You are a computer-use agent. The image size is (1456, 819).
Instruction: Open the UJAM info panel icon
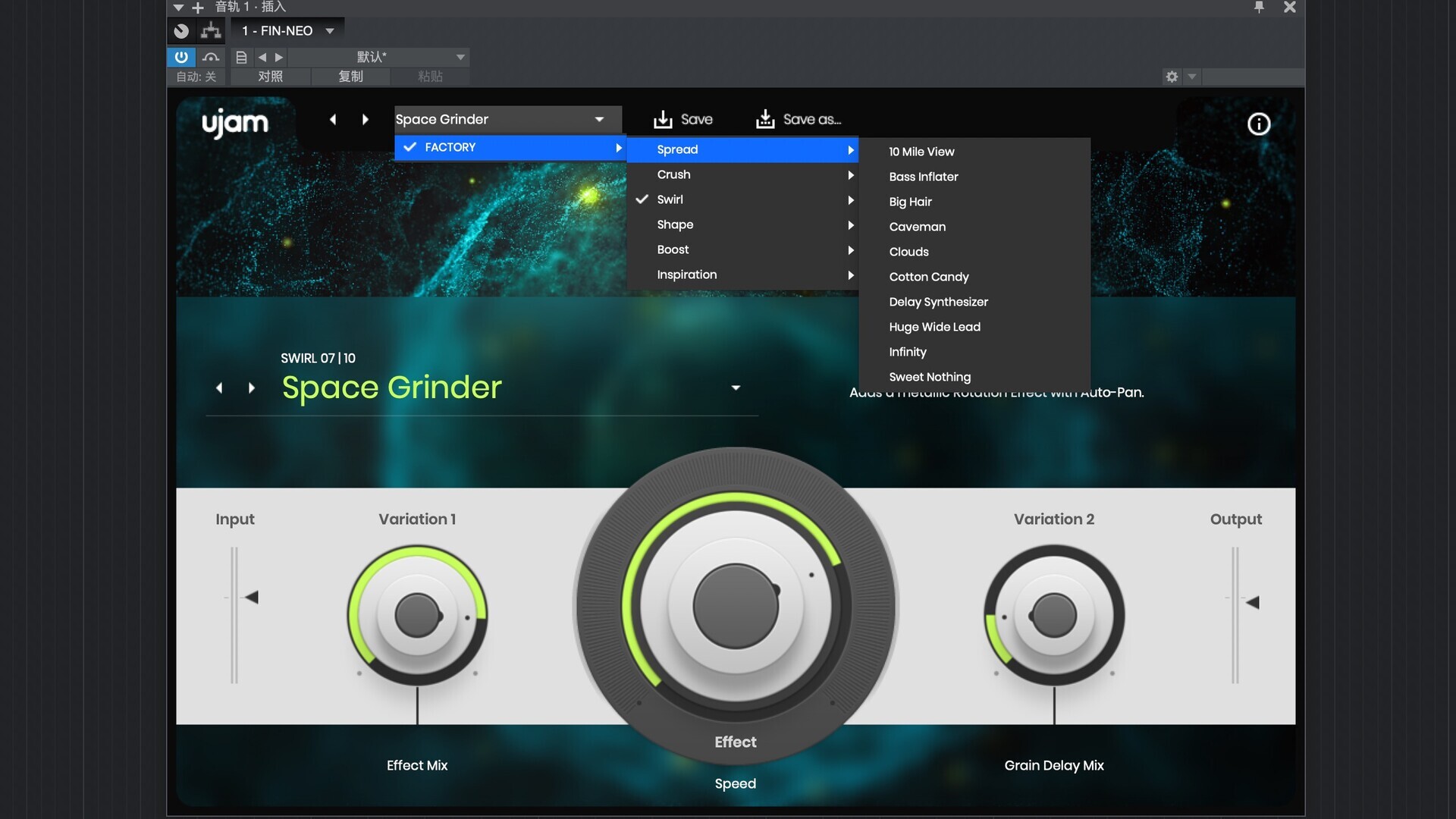1259,124
